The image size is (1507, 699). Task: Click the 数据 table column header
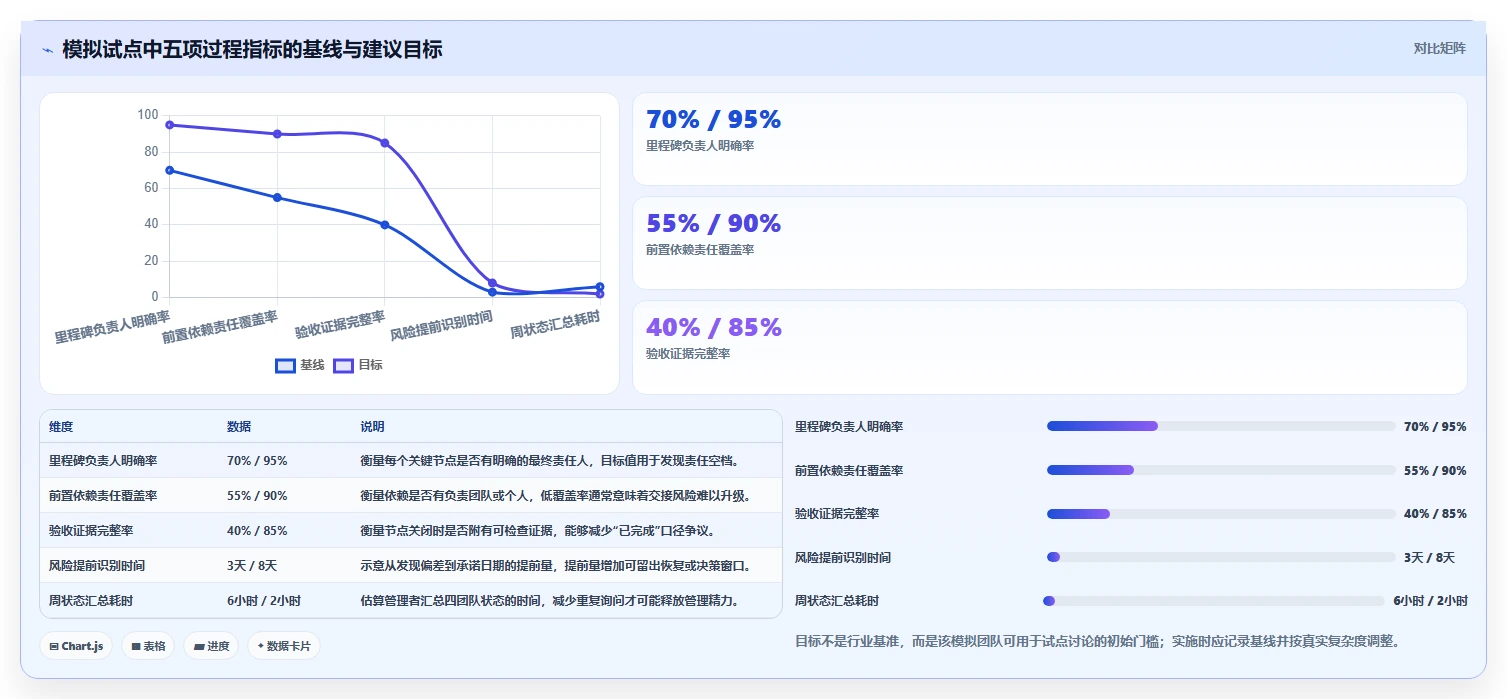tap(239, 427)
